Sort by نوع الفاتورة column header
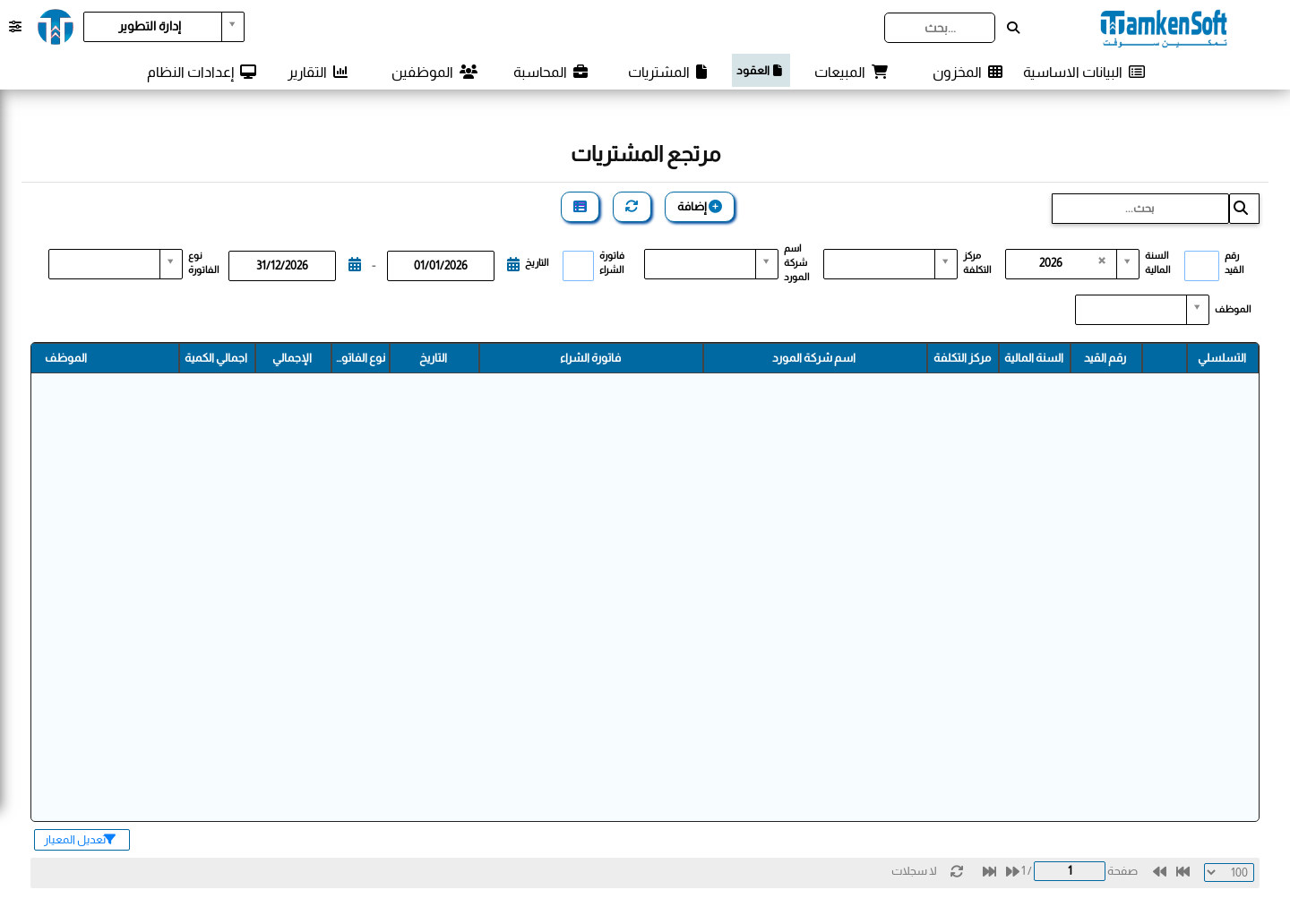The image size is (1290, 924). click(x=360, y=358)
